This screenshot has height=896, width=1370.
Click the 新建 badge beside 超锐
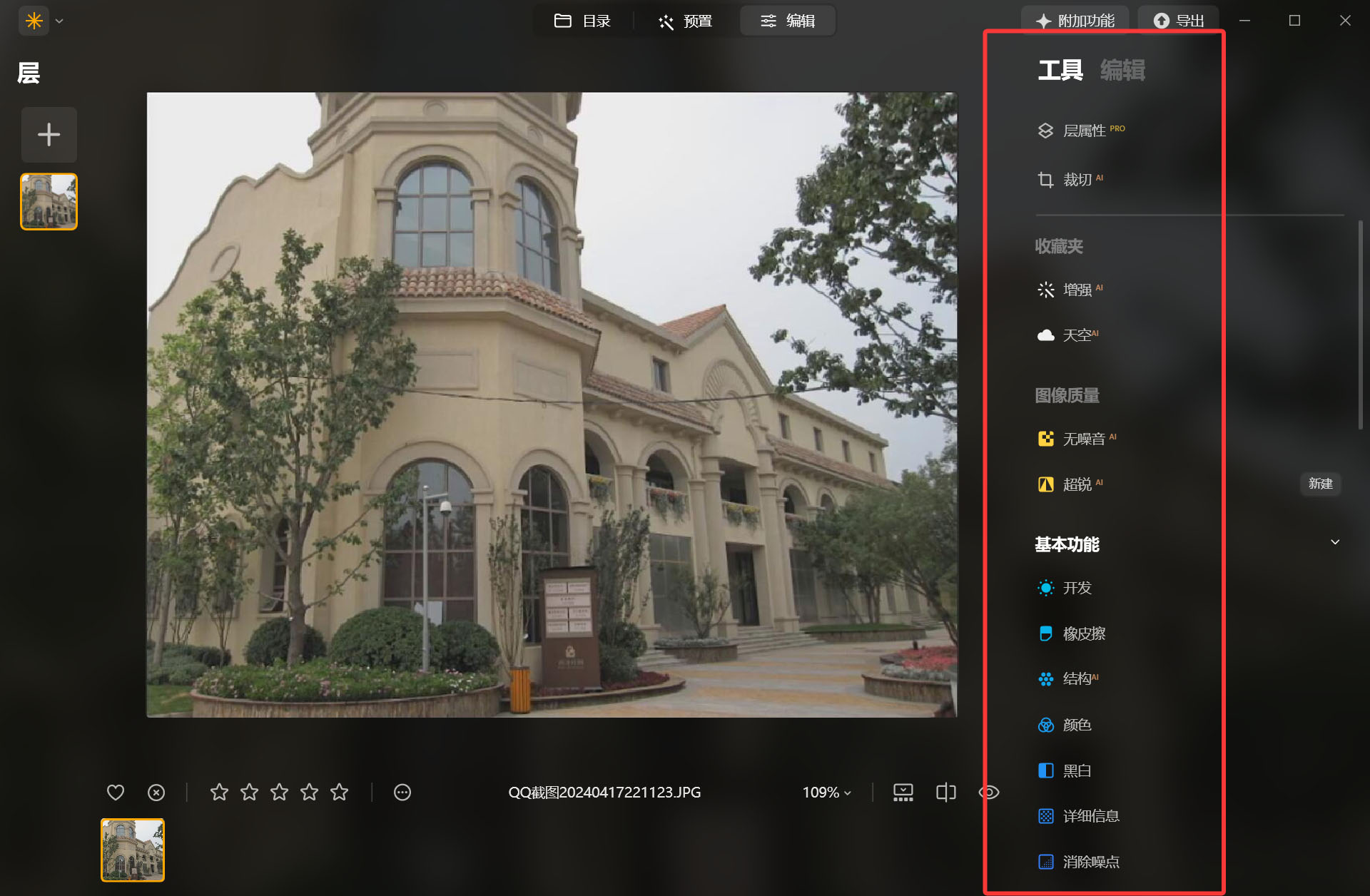click(x=1320, y=484)
